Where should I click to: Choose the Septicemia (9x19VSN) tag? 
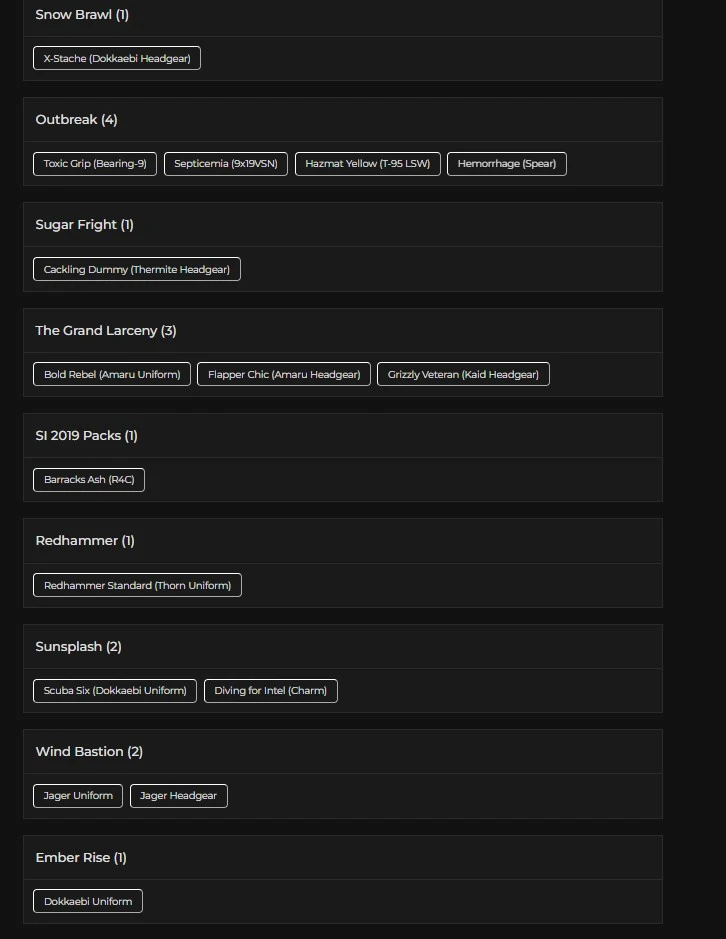pyautogui.click(x=226, y=164)
